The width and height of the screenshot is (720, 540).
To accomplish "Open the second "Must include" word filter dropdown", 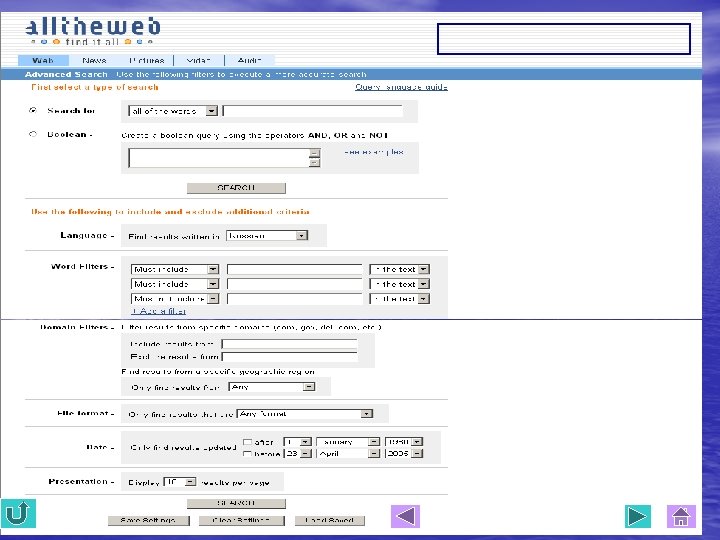I will (175, 284).
